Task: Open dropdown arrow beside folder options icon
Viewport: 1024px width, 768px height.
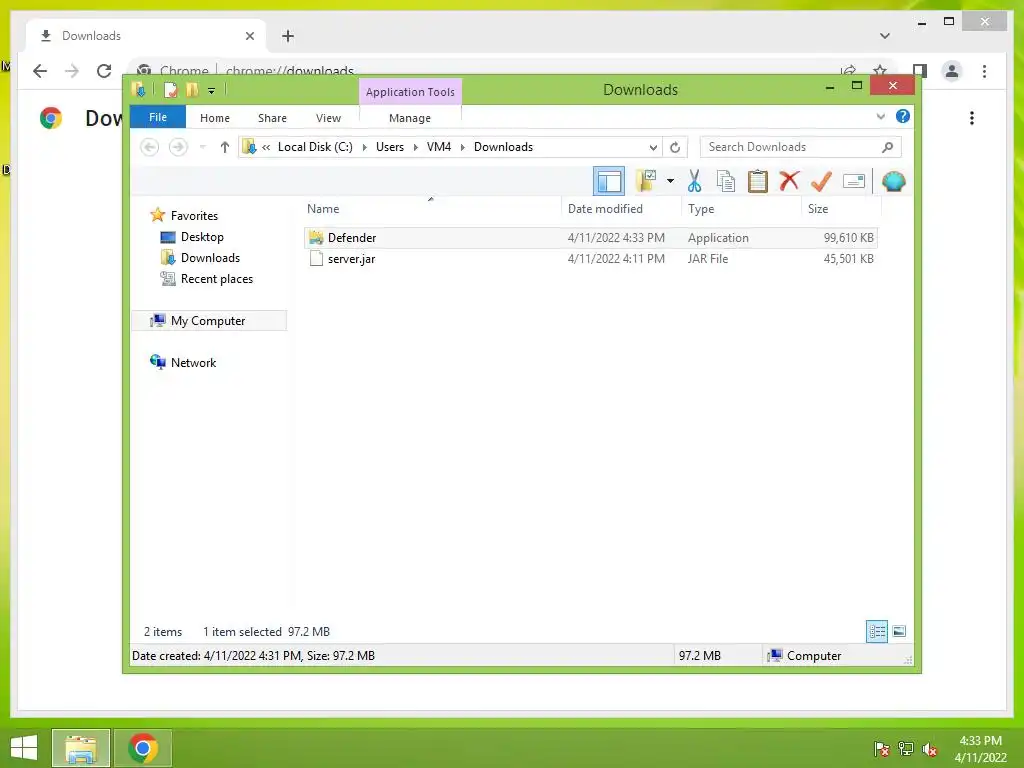Action: 671,181
